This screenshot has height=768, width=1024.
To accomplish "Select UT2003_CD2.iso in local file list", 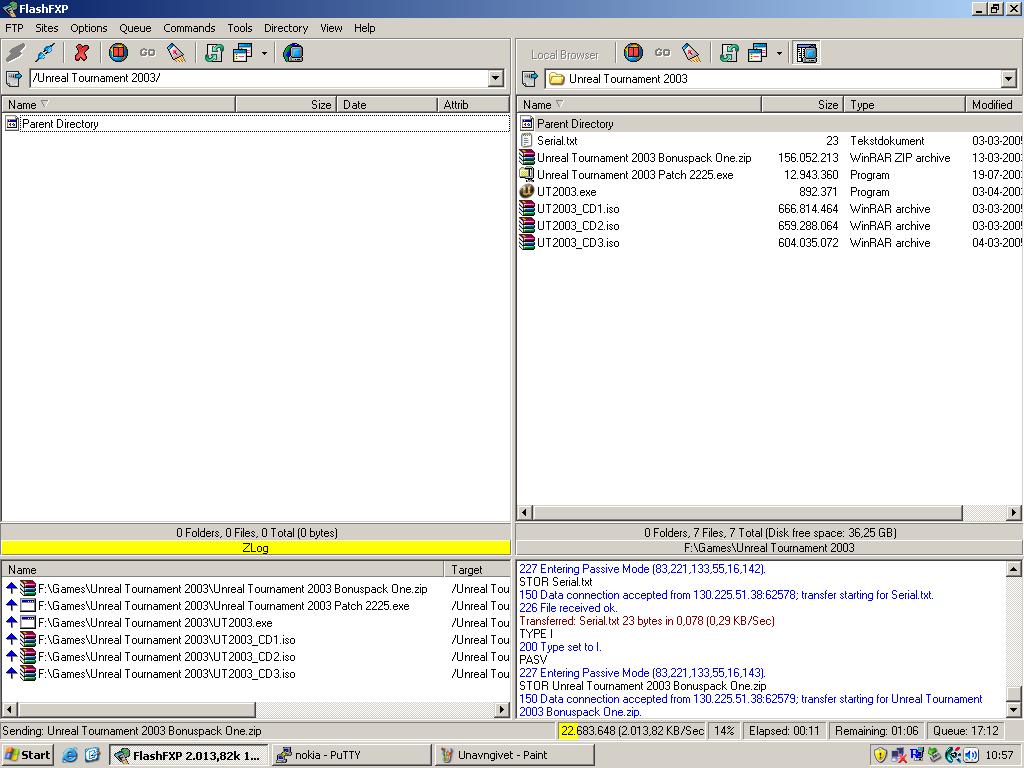I will click(769, 225).
